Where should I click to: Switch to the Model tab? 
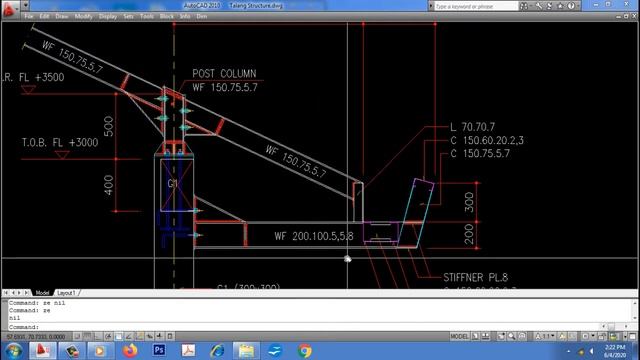[42, 293]
